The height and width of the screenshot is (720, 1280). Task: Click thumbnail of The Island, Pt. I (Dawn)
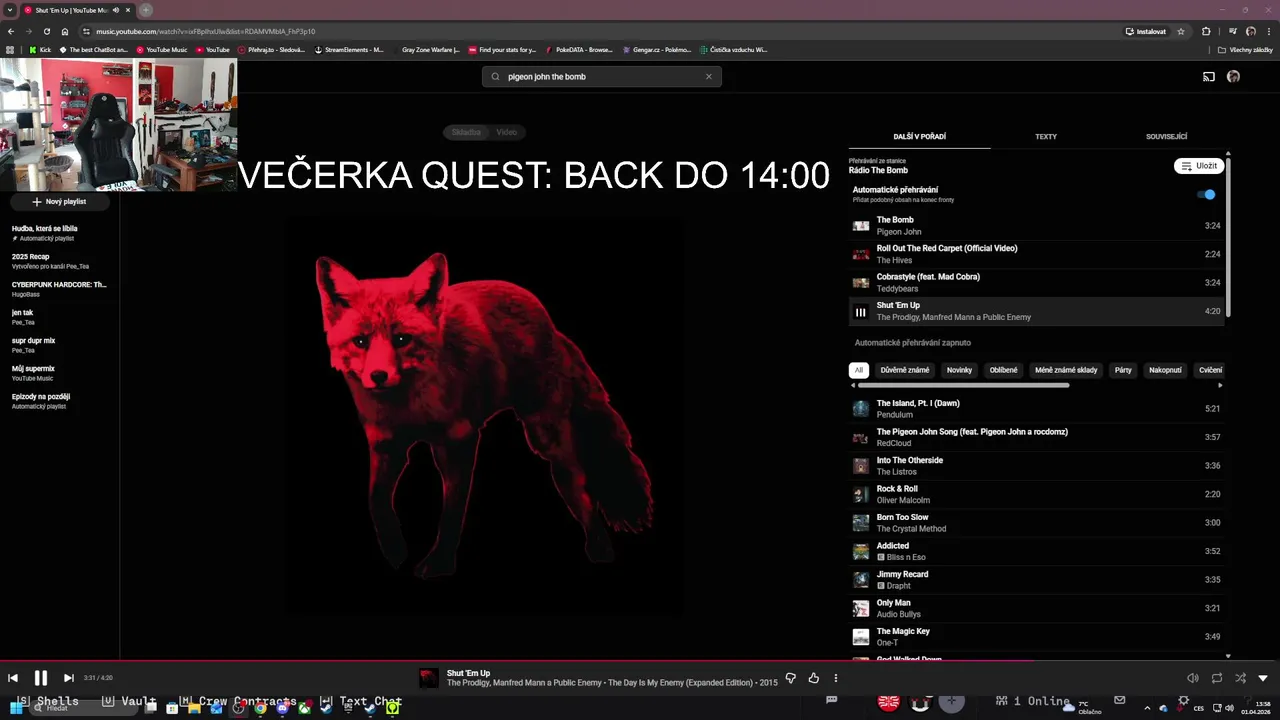pyautogui.click(x=860, y=409)
